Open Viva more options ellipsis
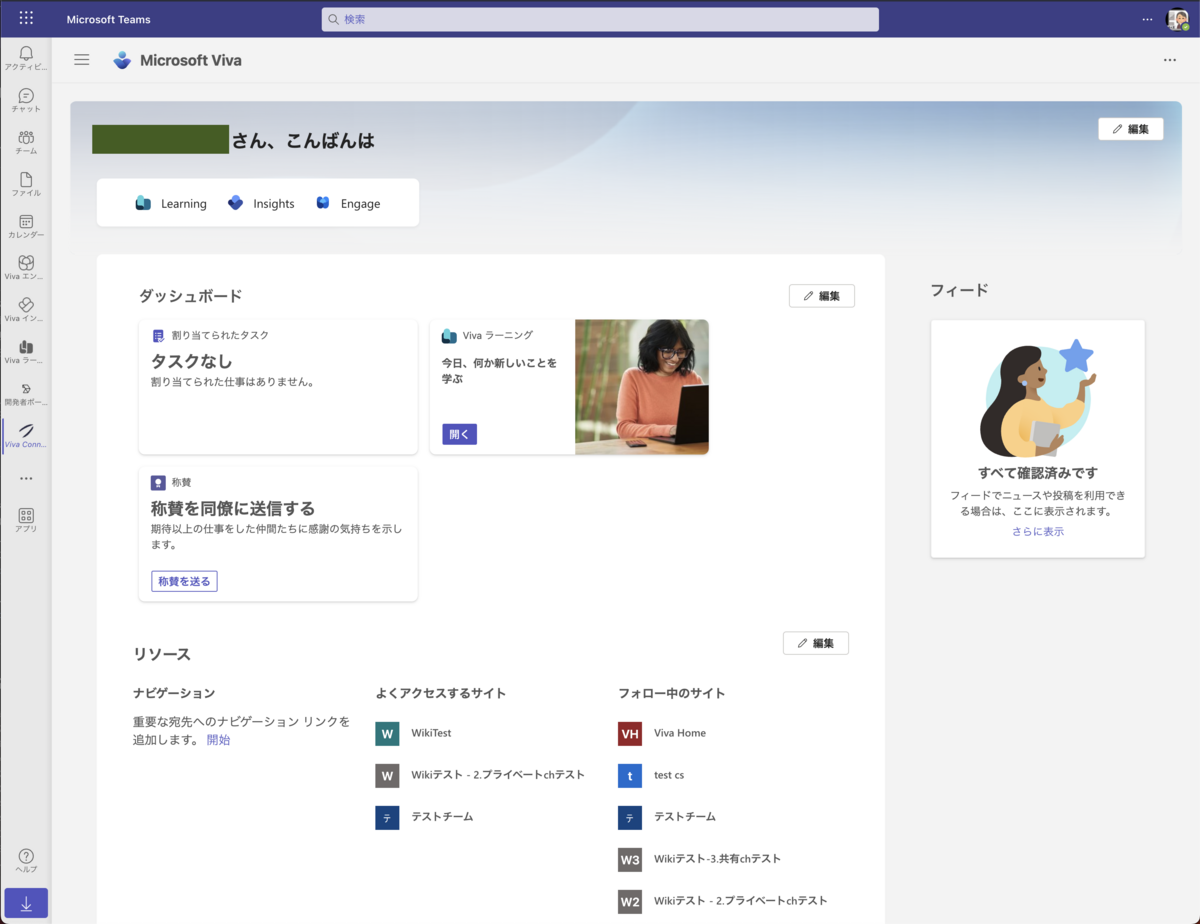Viewport: 1200px width, 924px height. point(1170,60)
